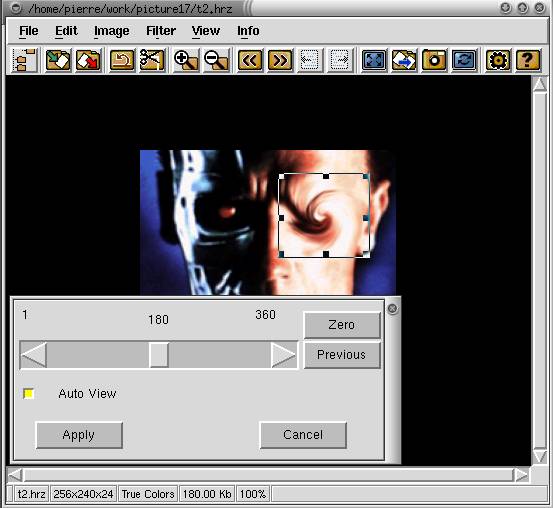Click the dotted next page icon
This screenshot has height=508, width=553.
coord(340,60)
